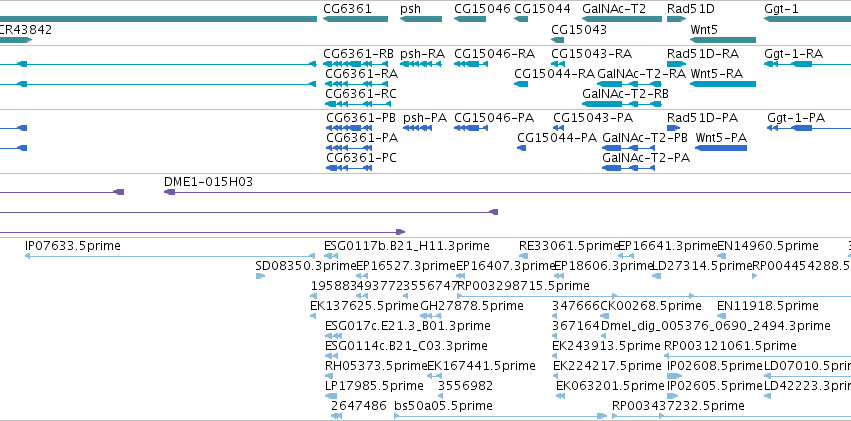The width and height of the screenshot is (851, 421).
Task: Click the GalNAc-T2-PB protein label
Action: tap(645, 138)
